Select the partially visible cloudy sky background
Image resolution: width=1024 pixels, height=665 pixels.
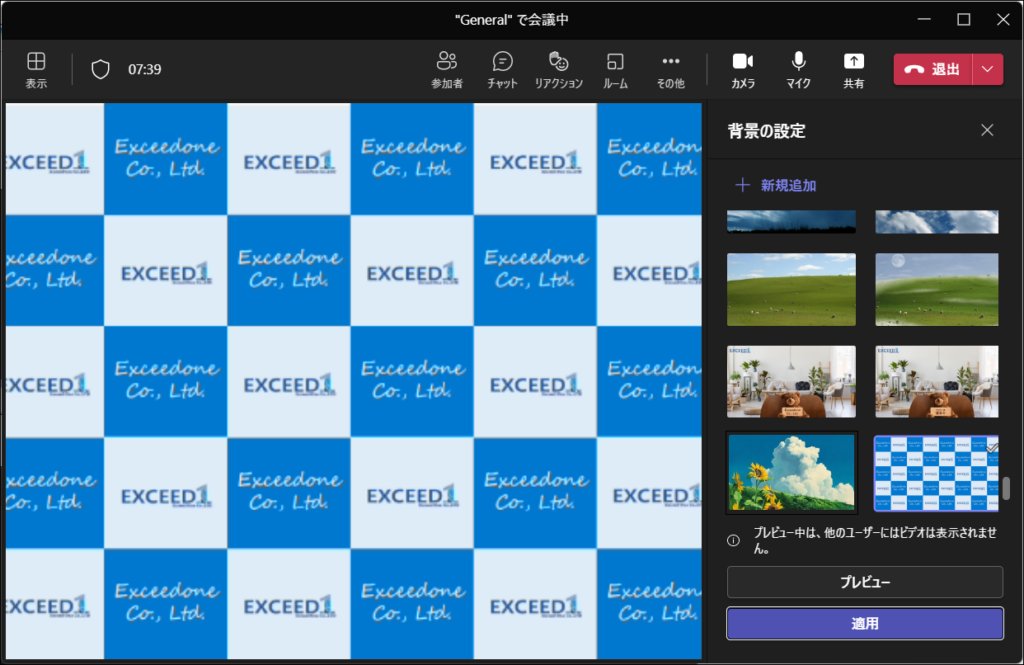pos(936,222)
